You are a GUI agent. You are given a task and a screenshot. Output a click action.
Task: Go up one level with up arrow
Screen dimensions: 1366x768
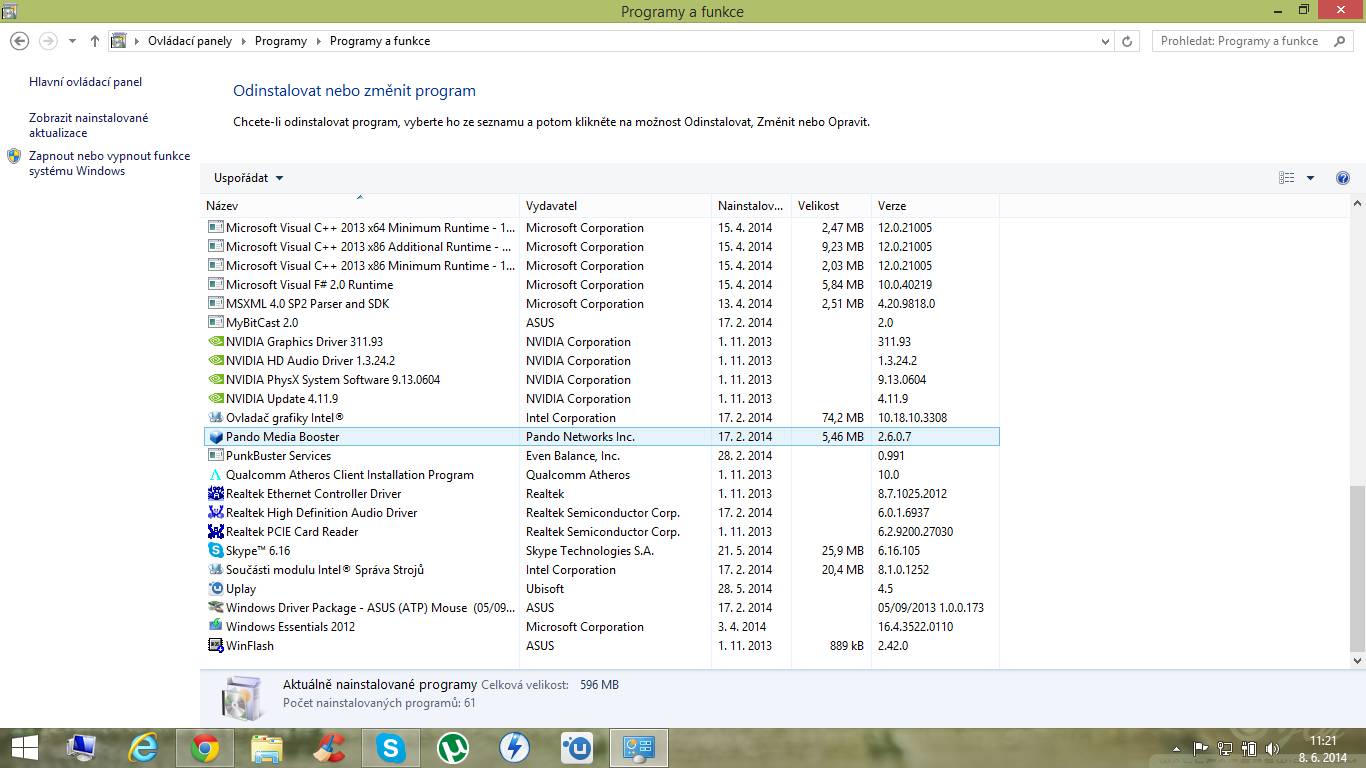95,41
